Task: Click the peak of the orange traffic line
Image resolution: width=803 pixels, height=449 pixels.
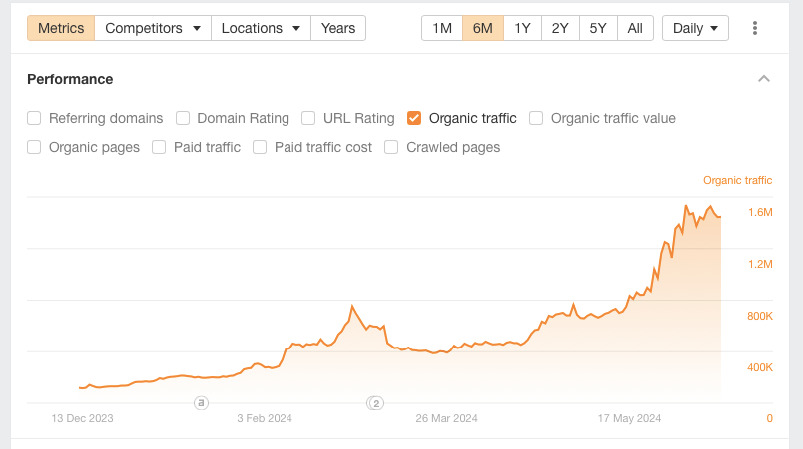Action: [x=686, y=207]
